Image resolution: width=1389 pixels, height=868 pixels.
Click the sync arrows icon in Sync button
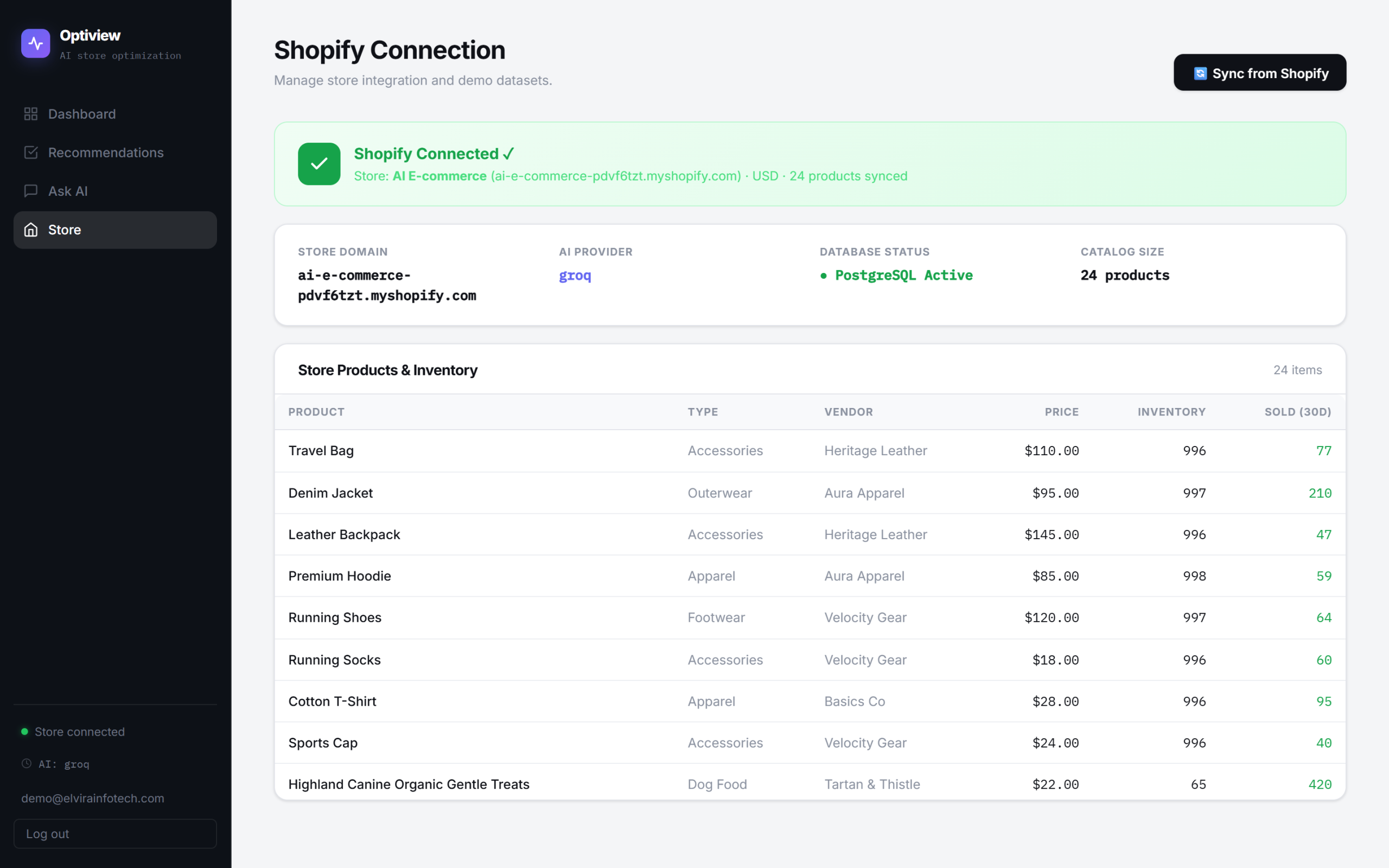click(1200, 73)
